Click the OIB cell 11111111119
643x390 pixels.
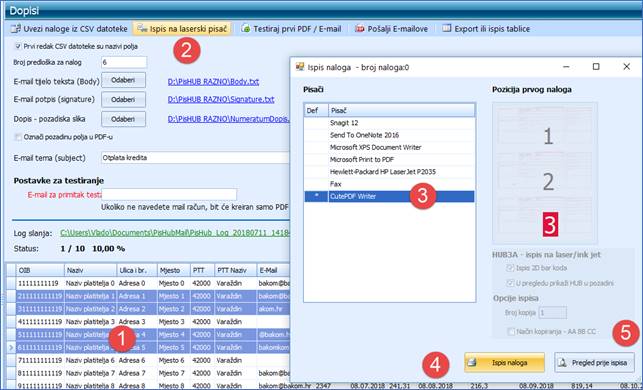coord(40,283)
